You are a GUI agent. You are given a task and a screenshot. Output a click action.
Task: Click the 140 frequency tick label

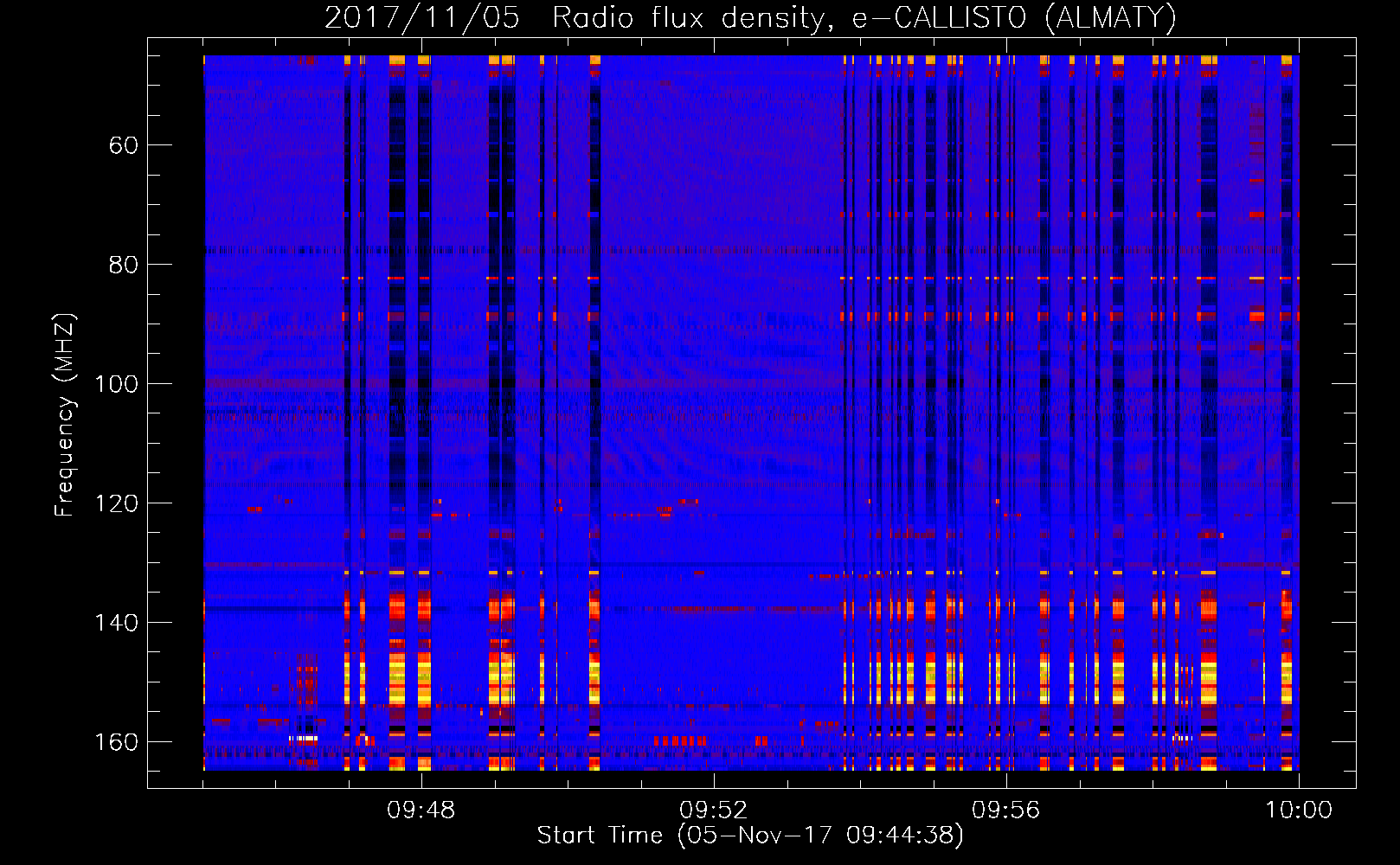pyautogui.click(x=116, y=623)
